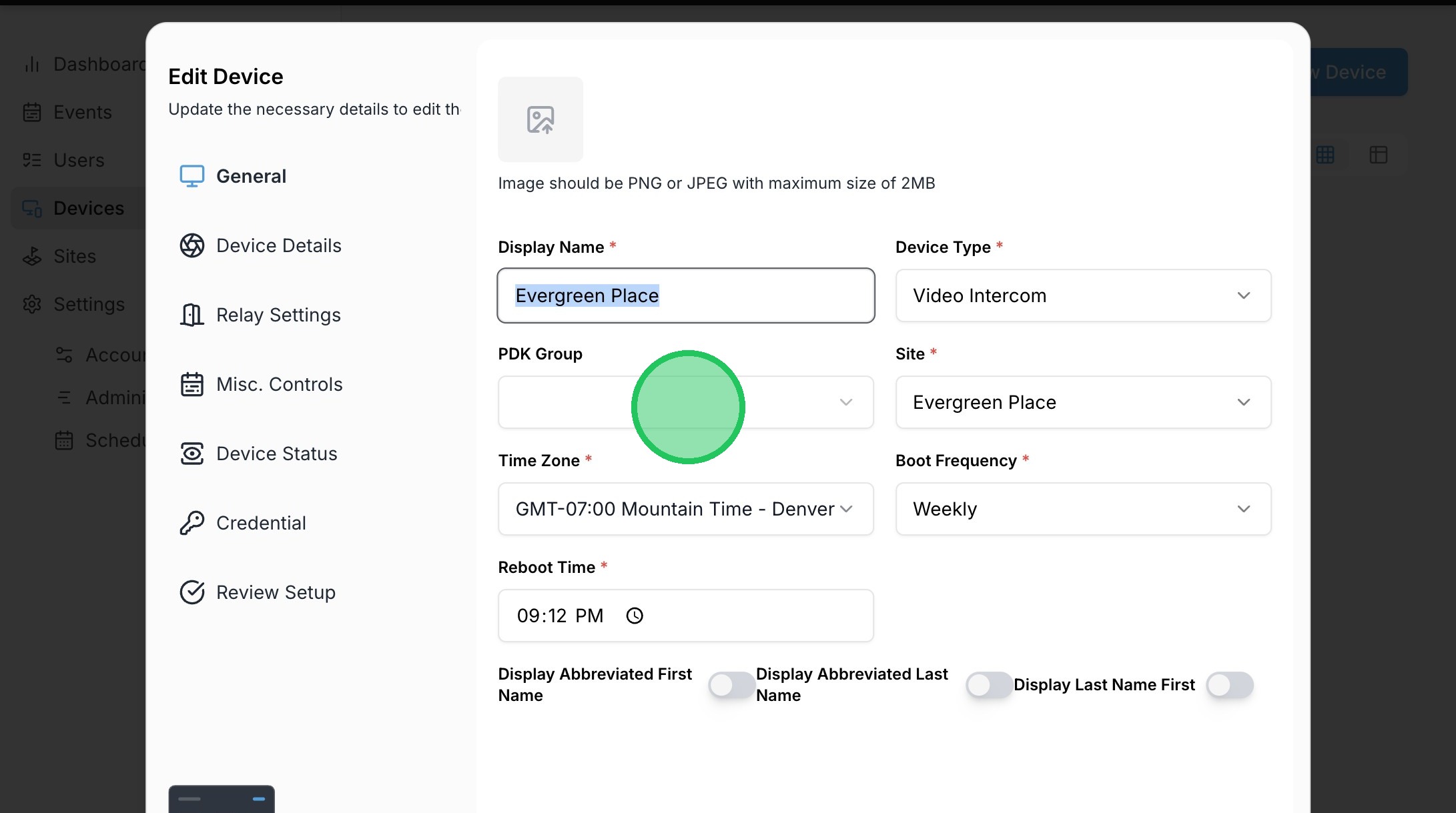Click the Relay Settings door icon
This screenshot has width=1456, height=813.
coord(192,315)
